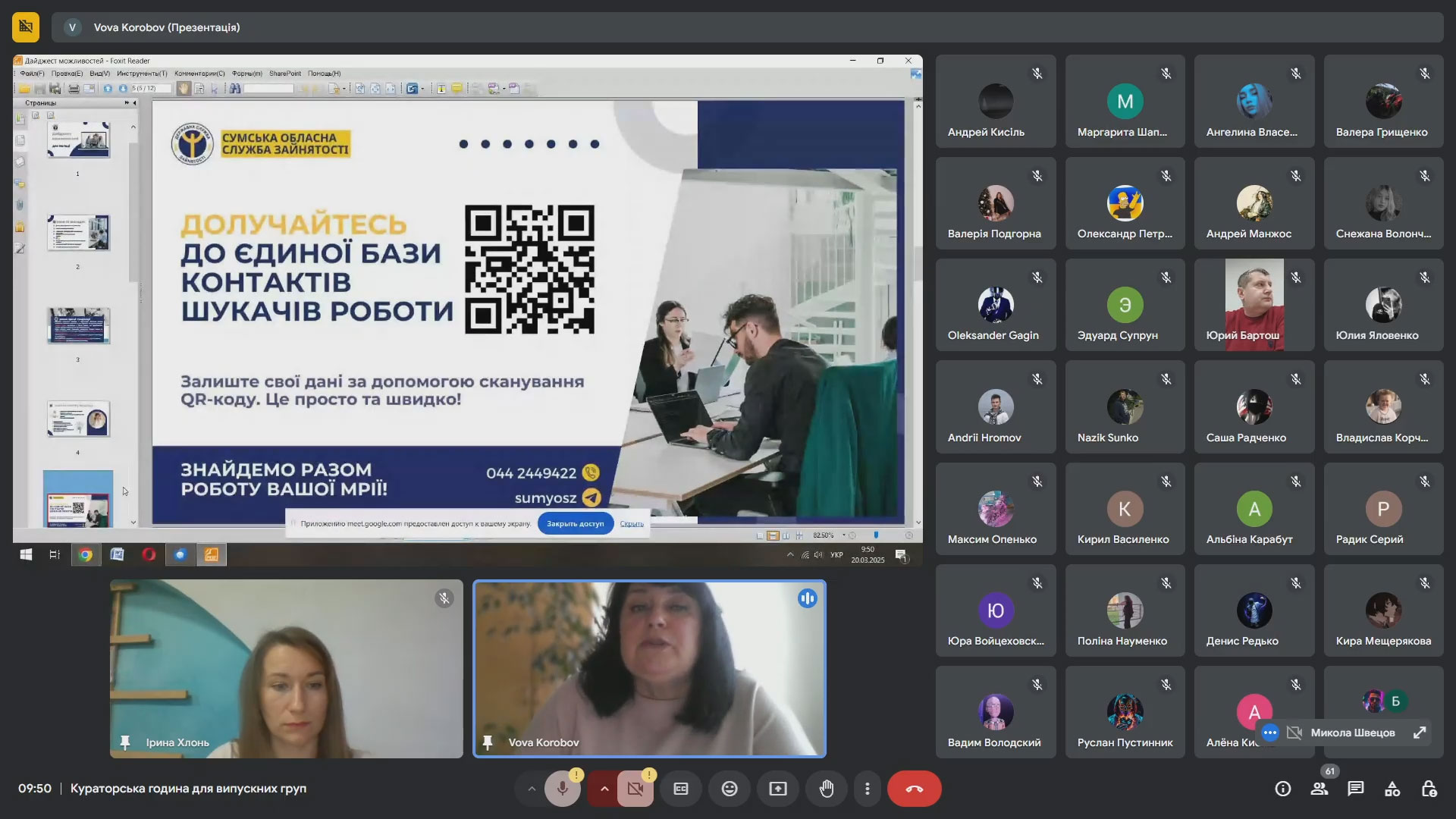Click the Foxit page number field
This screenshot has width=1456, height=819.
[x=150, y=89]
